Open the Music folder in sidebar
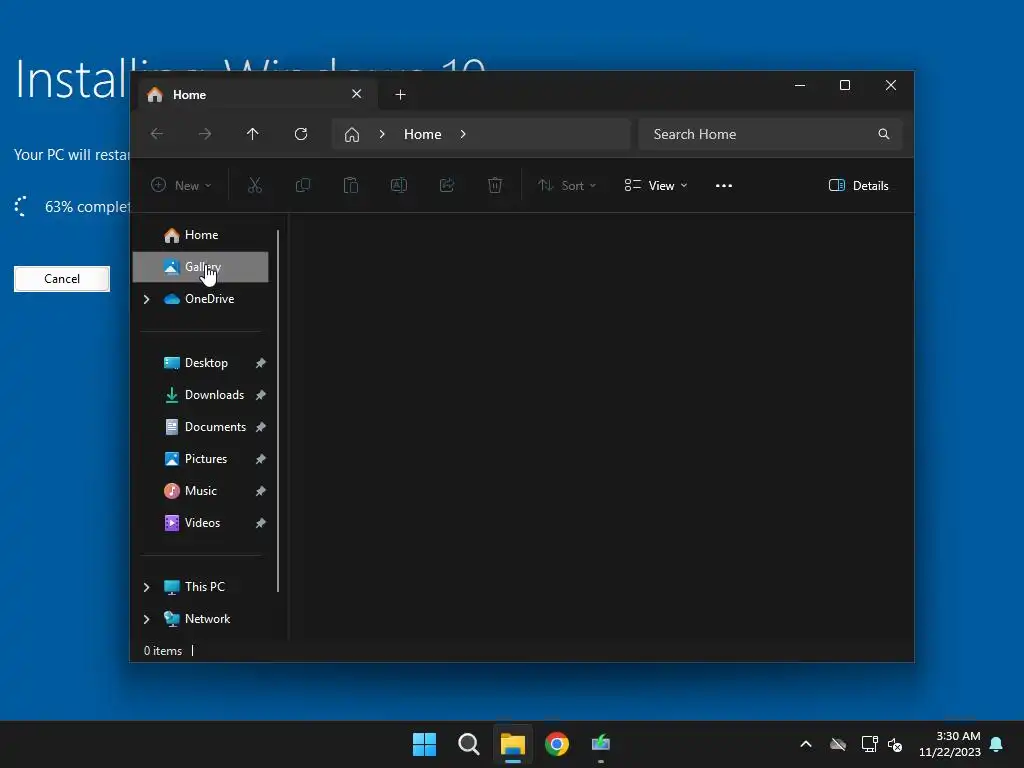This screenshot has width=1024, height=768. [x=200, y=491]
